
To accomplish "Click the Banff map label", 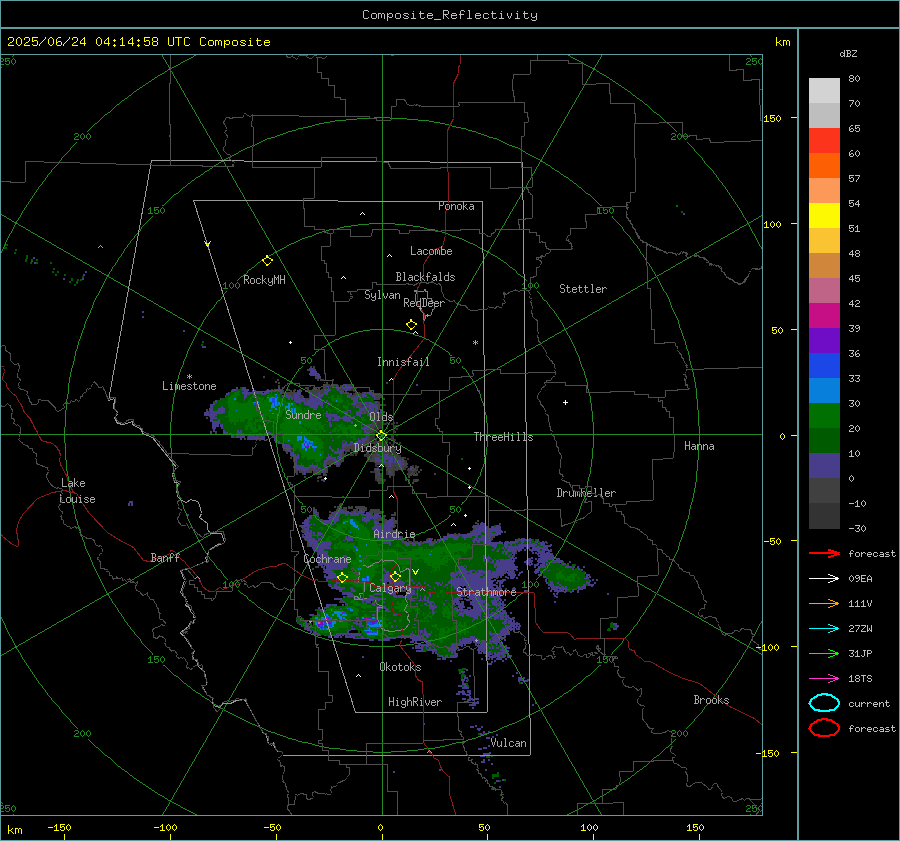I will point(165,557).
